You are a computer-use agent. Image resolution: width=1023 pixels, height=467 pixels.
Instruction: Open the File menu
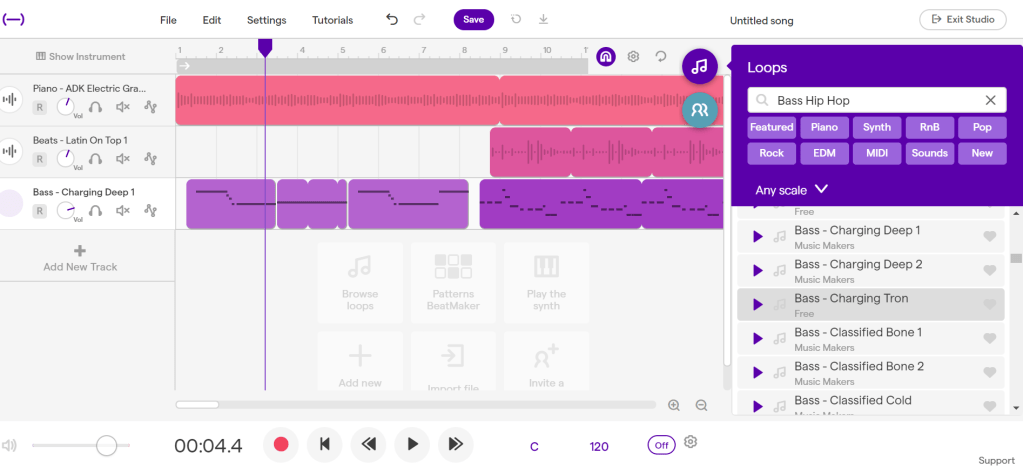168,20
